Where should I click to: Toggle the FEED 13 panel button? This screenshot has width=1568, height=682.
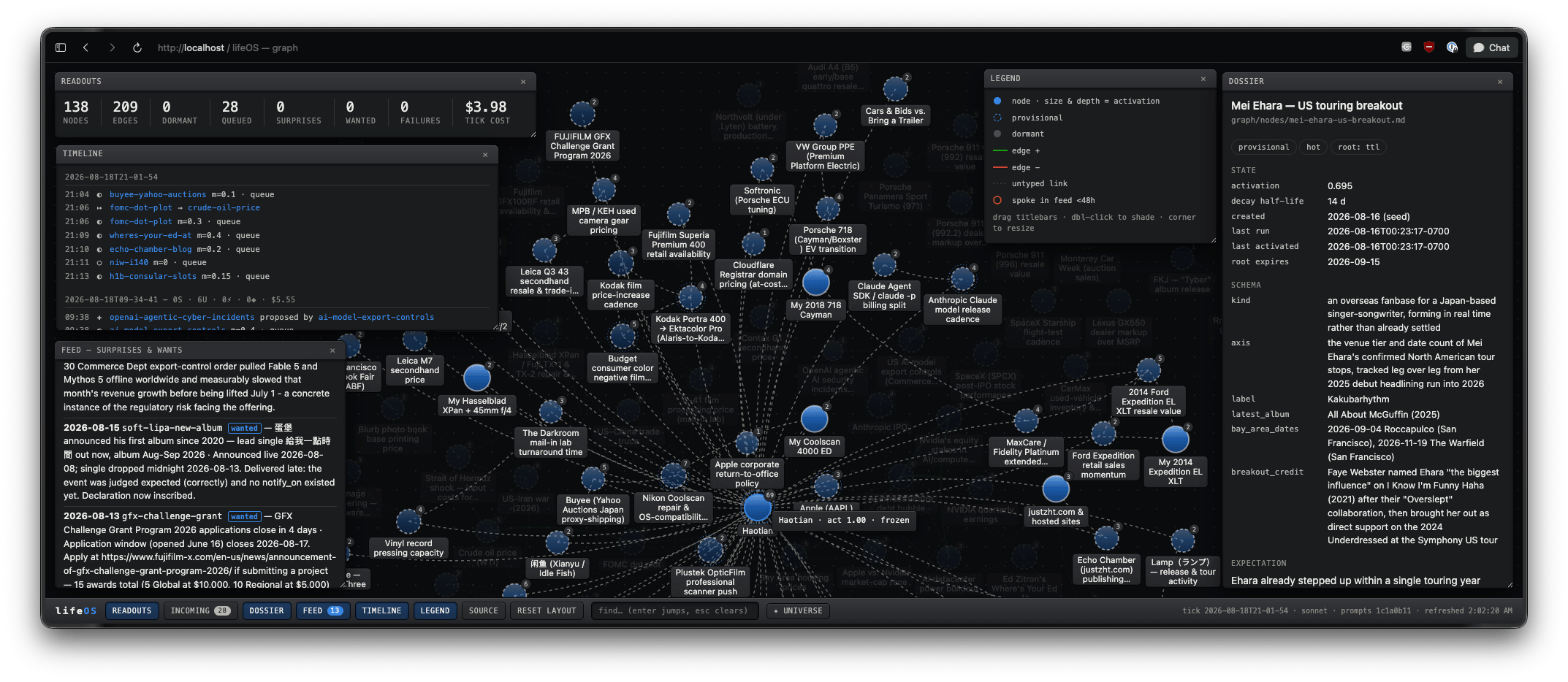323,610
